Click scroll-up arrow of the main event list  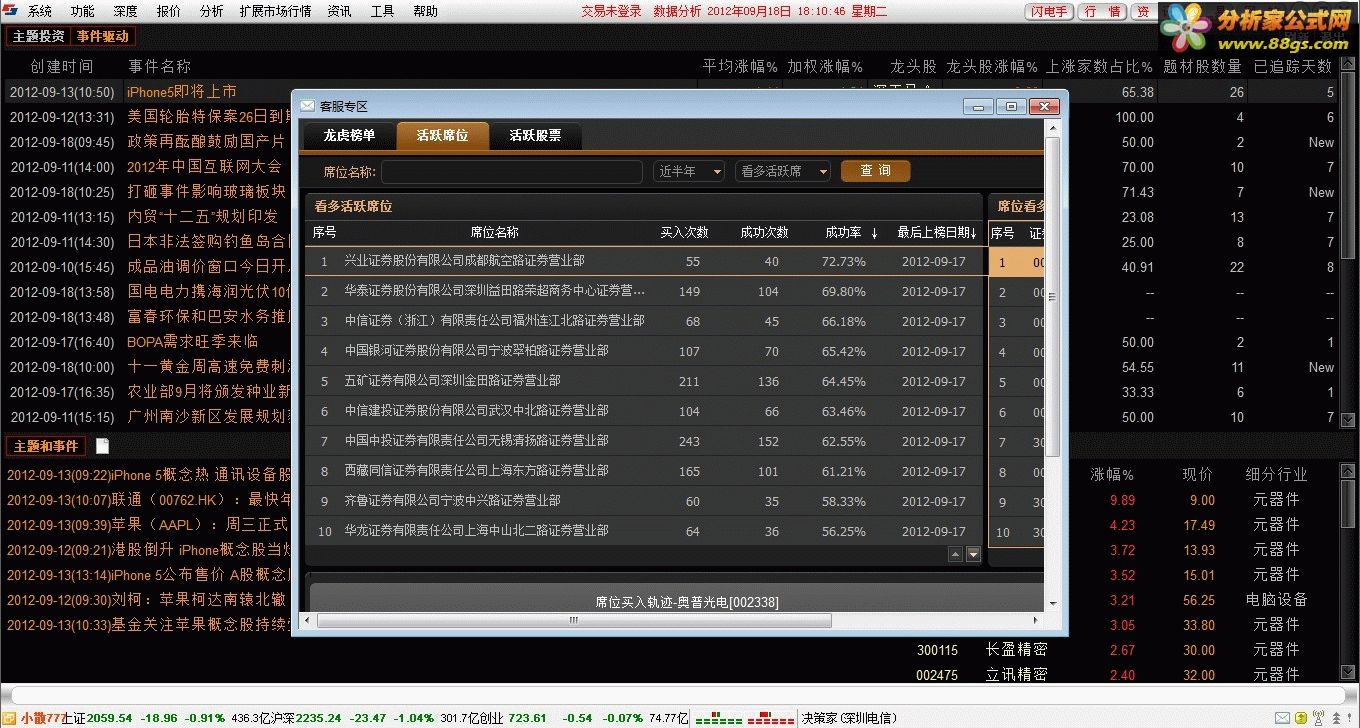pyautogui.click(x=1350, y=63)
